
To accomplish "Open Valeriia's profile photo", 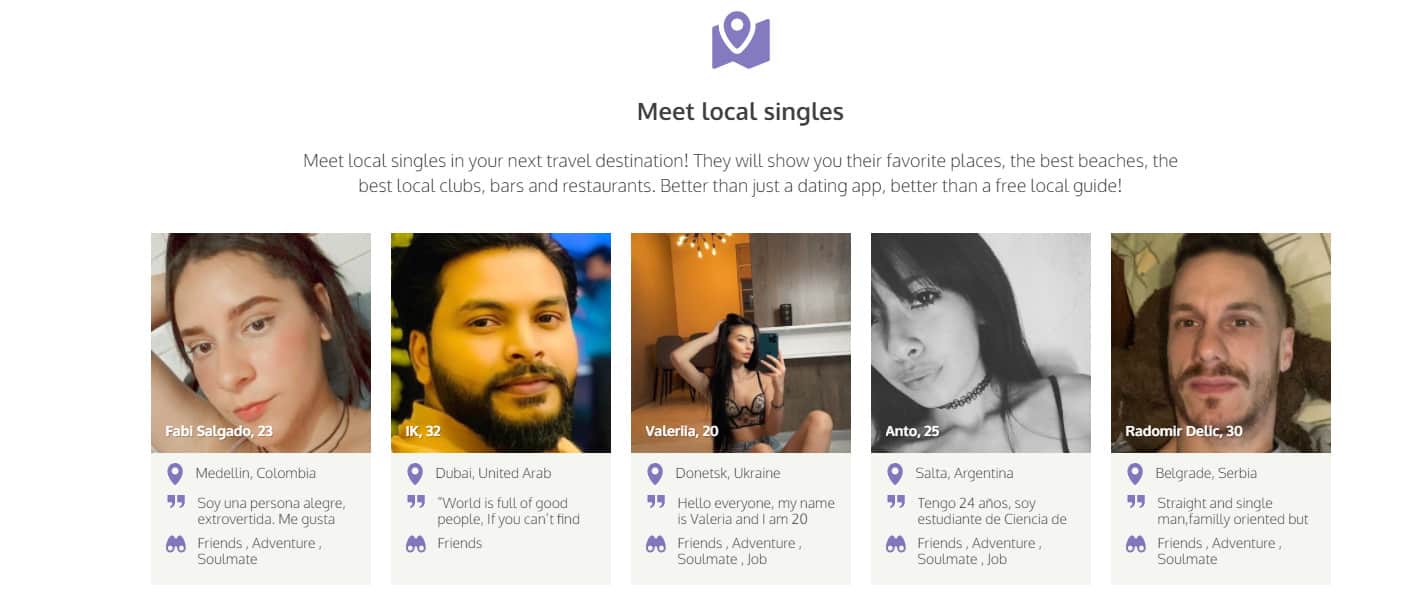I will (741, 343).
